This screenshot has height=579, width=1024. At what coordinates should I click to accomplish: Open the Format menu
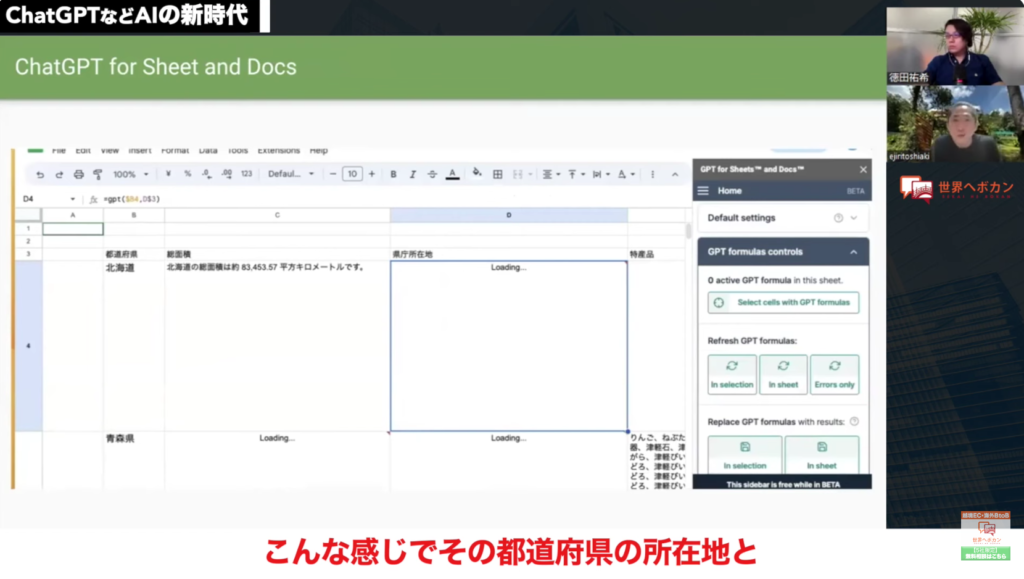175,151
